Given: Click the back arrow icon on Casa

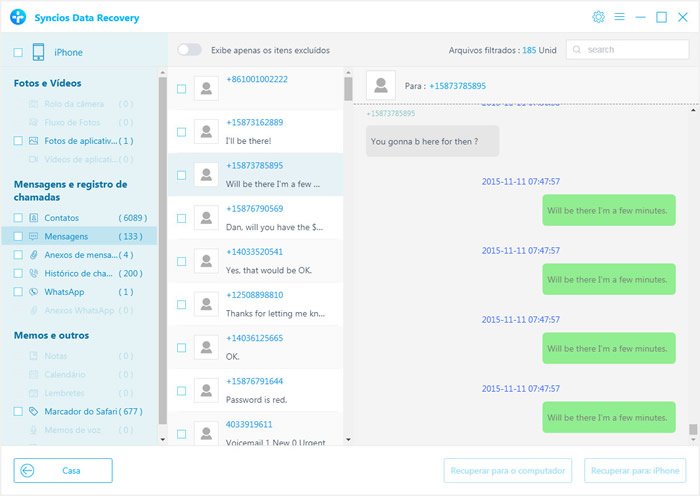Looking at the screenshot, I should [27, 471].
